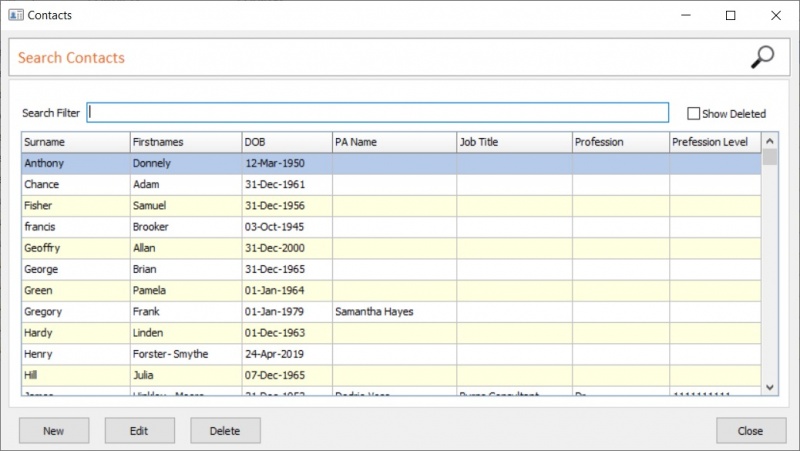
Task: Click firstname Allan cell
Action: (186, 248)
